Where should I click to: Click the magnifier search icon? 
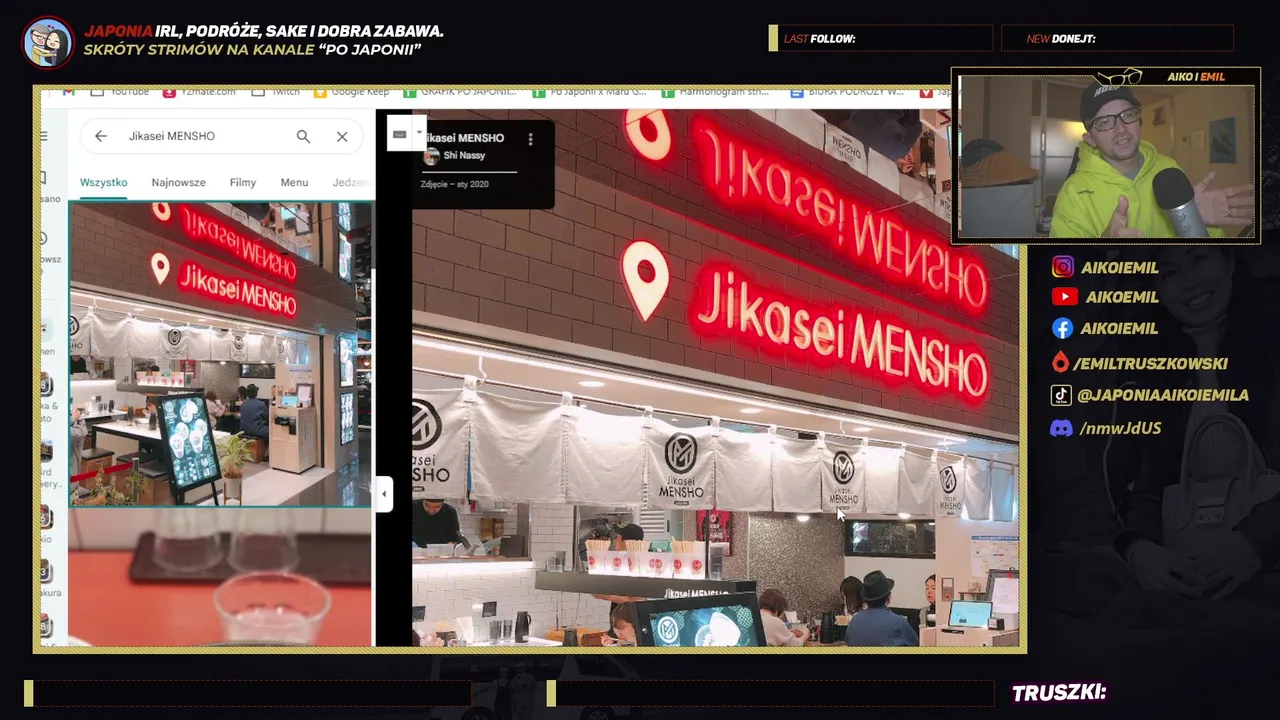coord(303,136)
